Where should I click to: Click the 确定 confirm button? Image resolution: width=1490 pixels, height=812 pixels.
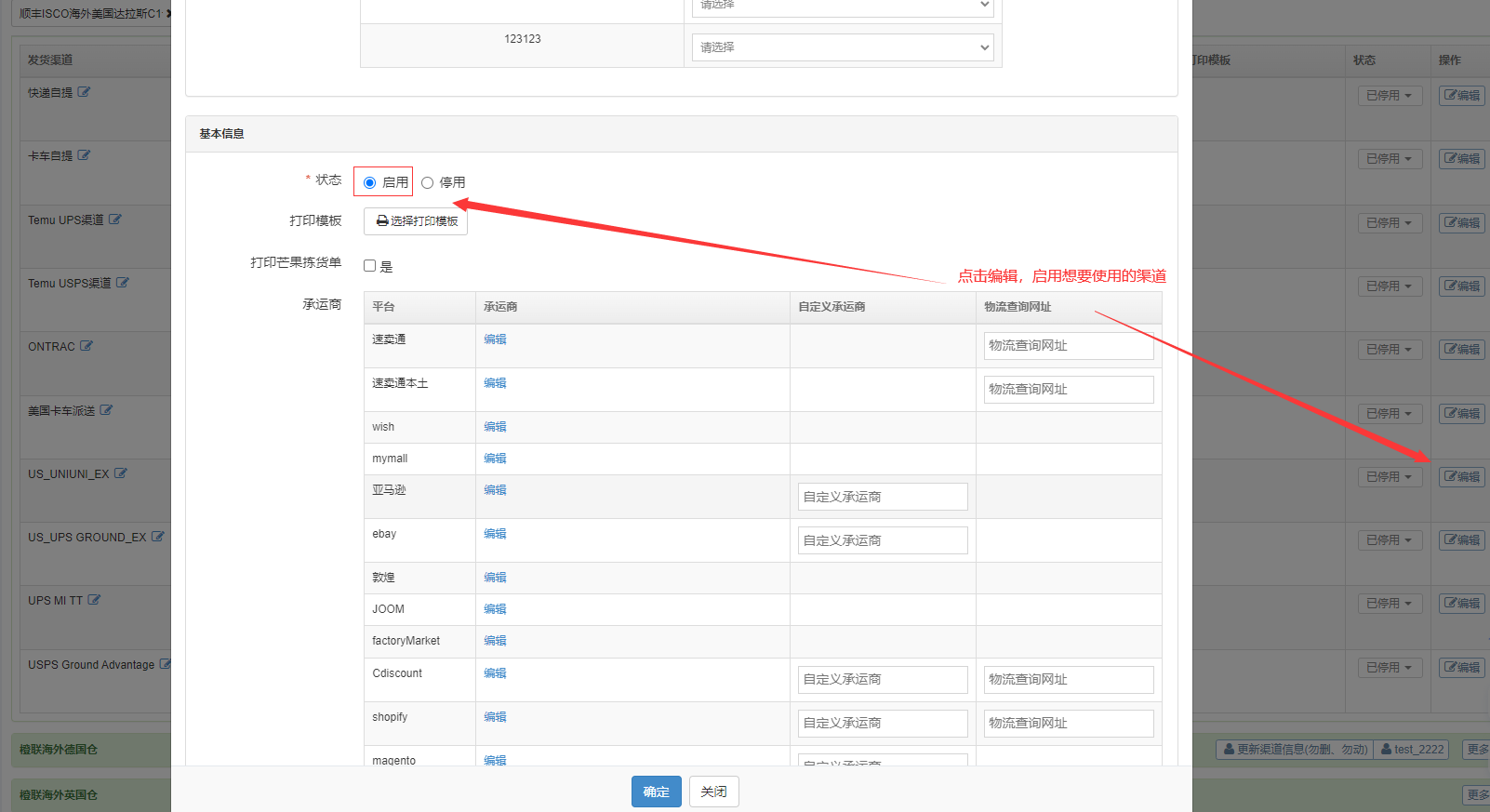656,792
